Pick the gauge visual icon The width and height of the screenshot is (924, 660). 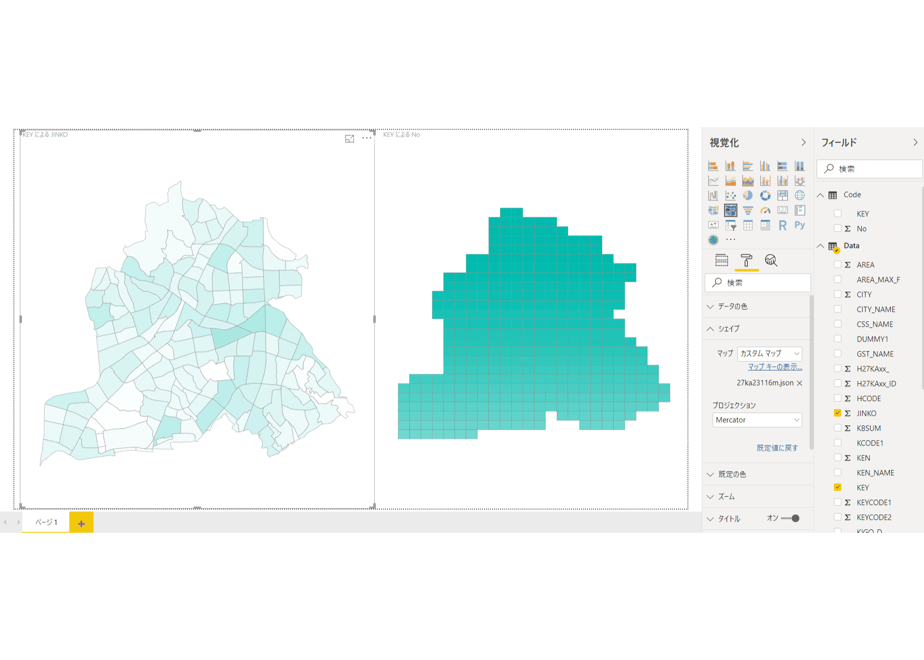click(765, 210)
